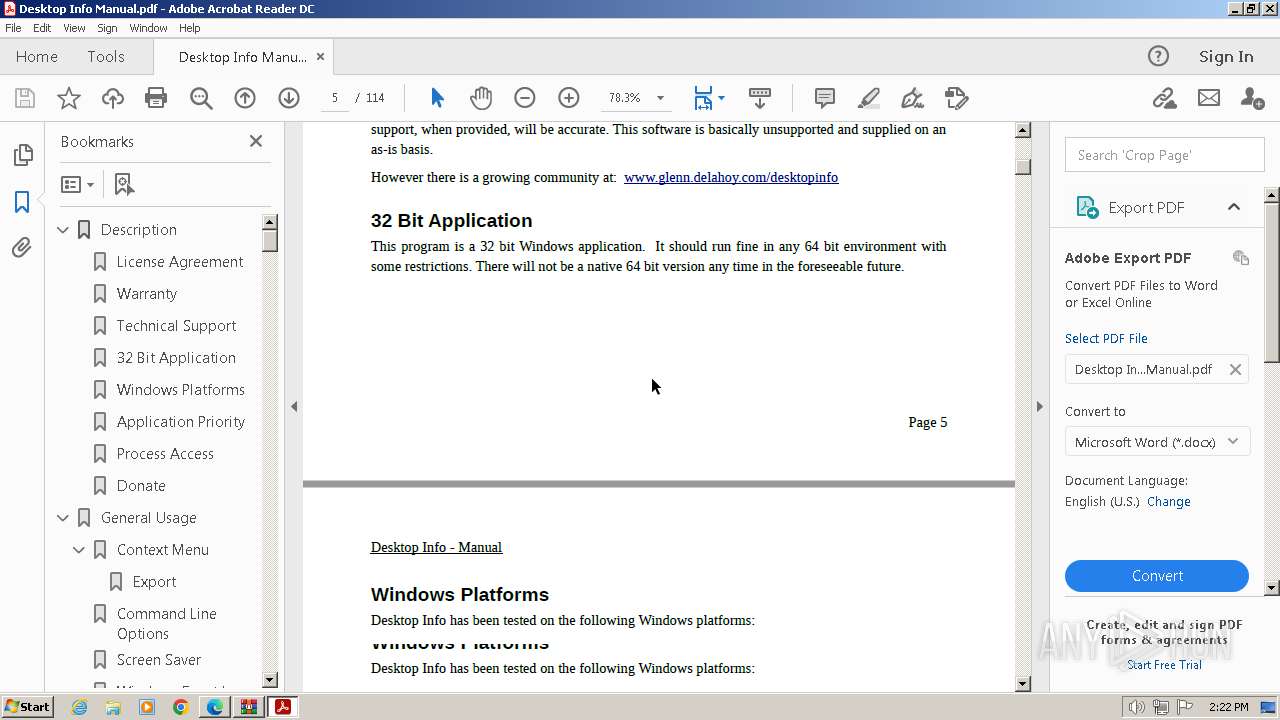This screenshot has width=1280, height=720.
Task: Open the File menu
Action: point(13,28)
